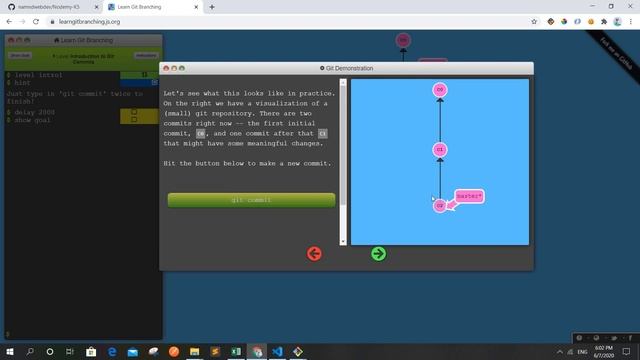Open Microsoft Store from the taskbar
Image resolution: width=640 pixels, height=360 pixels.
click(91, 351)
